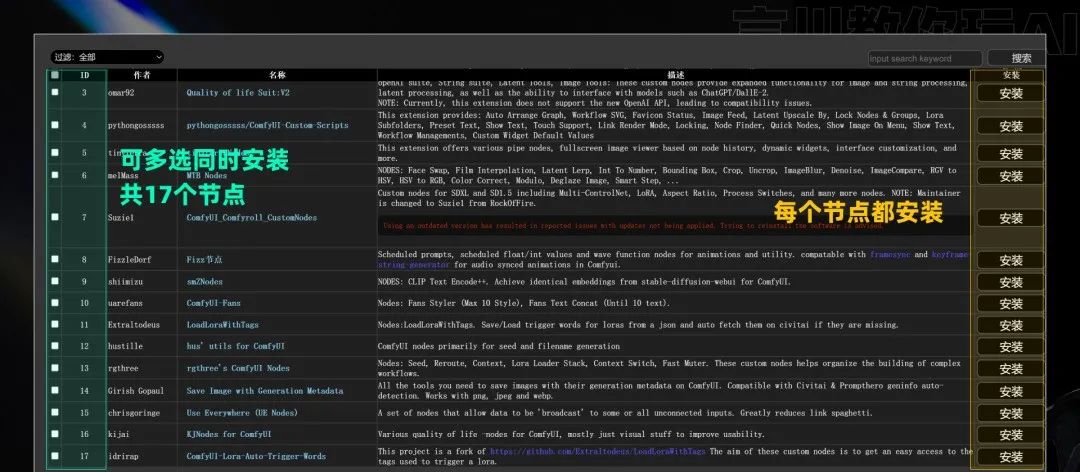The image size is (1080, 472).
Task: Install rgthree's ComfyUI Nodes via 安装
Action: (1010, 369)
